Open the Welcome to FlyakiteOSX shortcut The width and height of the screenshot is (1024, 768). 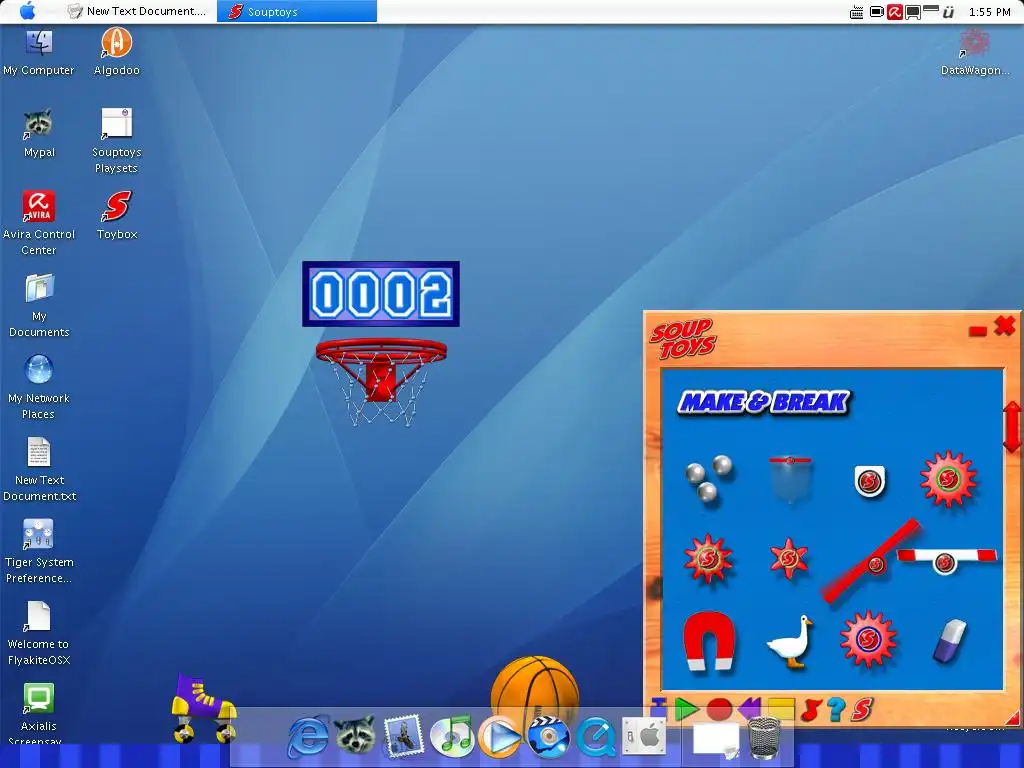[39, 633]
